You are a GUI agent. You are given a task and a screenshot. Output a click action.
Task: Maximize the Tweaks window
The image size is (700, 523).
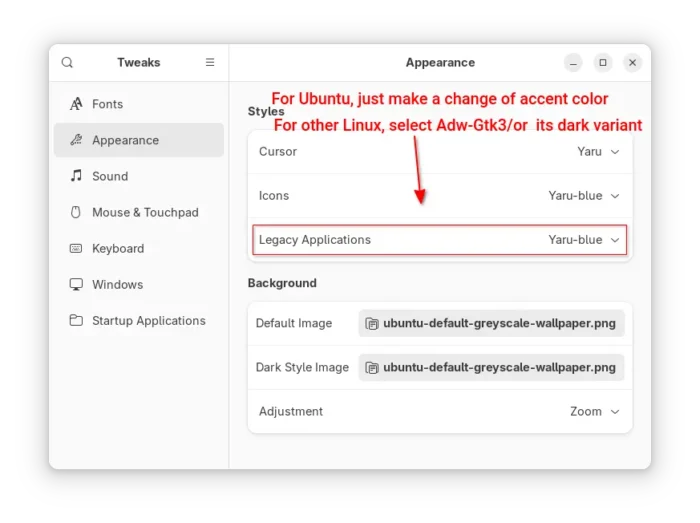(x=603, y=62)
